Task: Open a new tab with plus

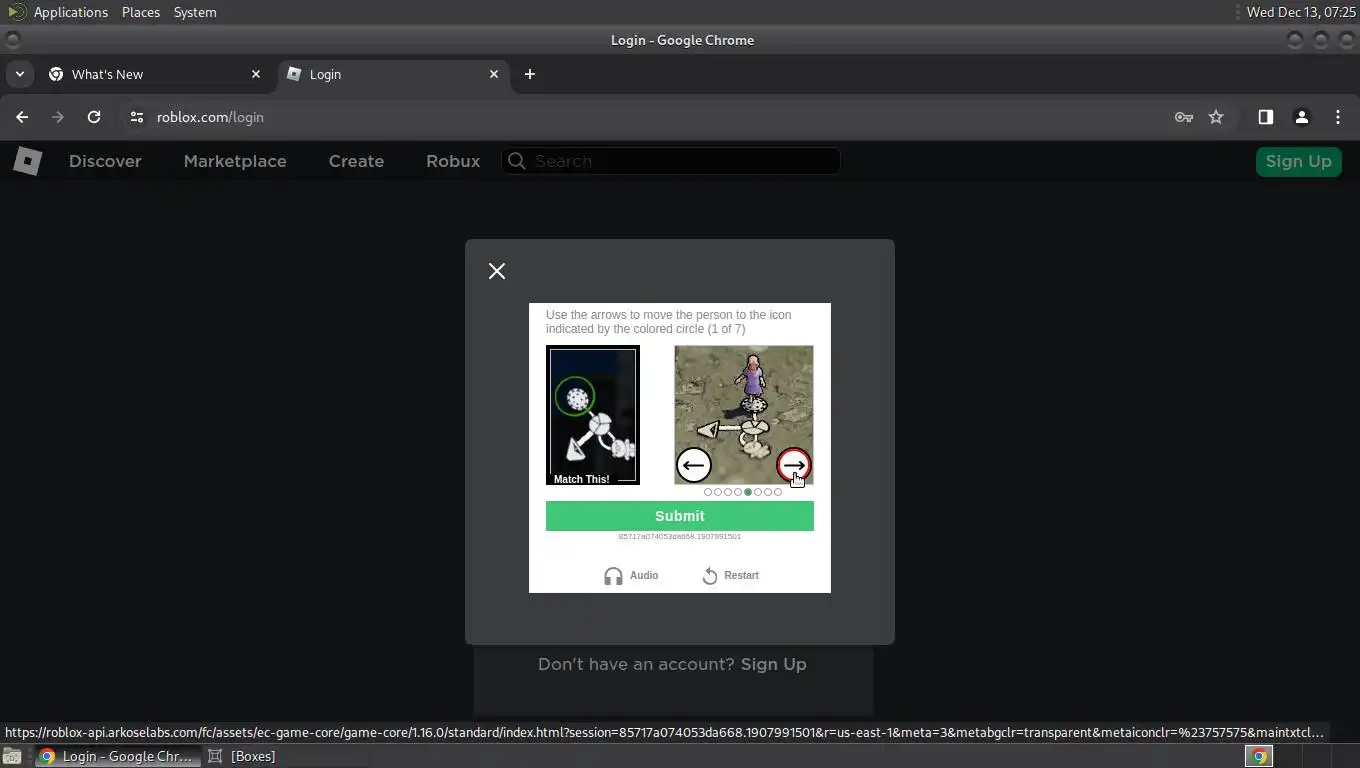Action: [530, 74]
